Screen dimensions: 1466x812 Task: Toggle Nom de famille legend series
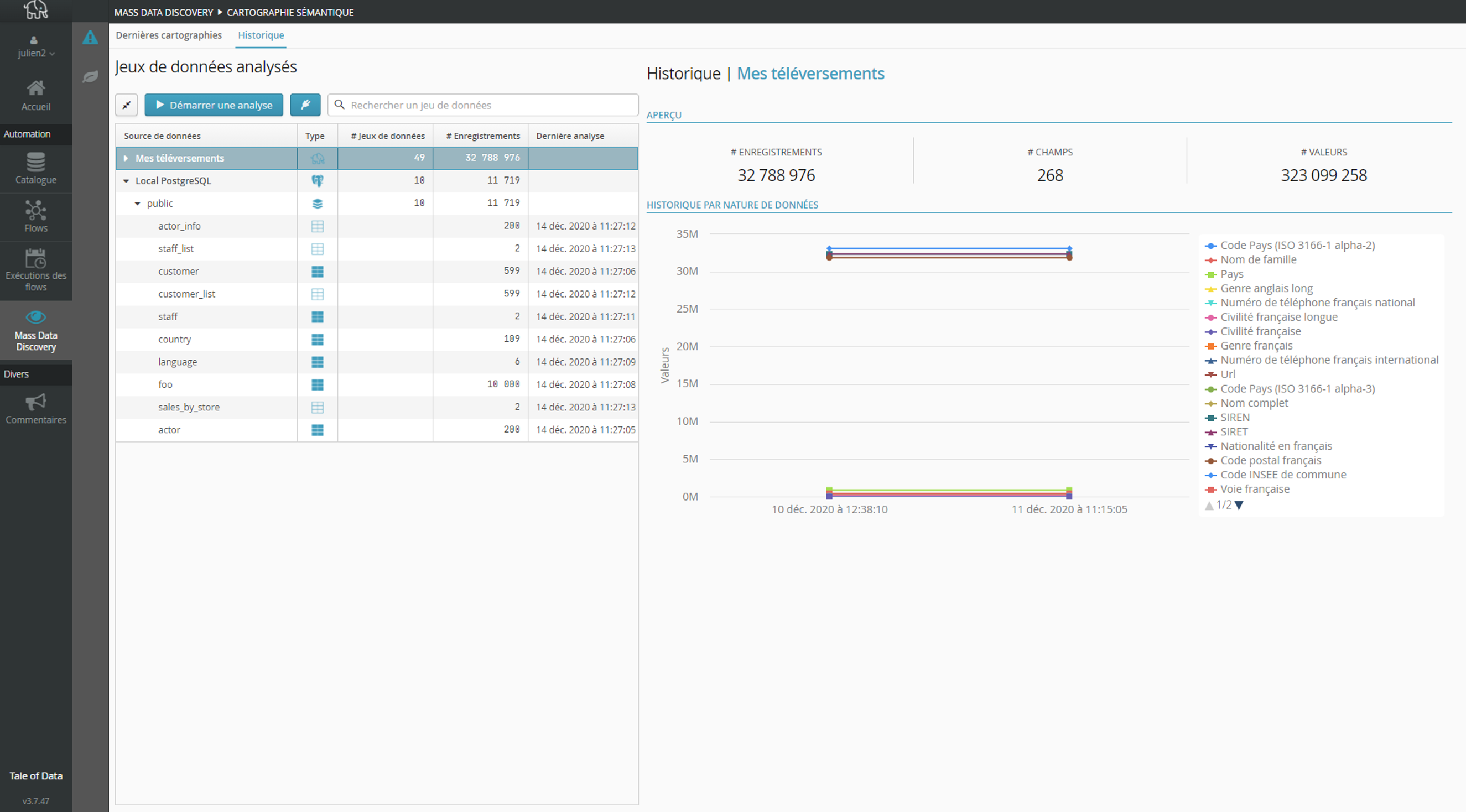[x=1251, y=259]
